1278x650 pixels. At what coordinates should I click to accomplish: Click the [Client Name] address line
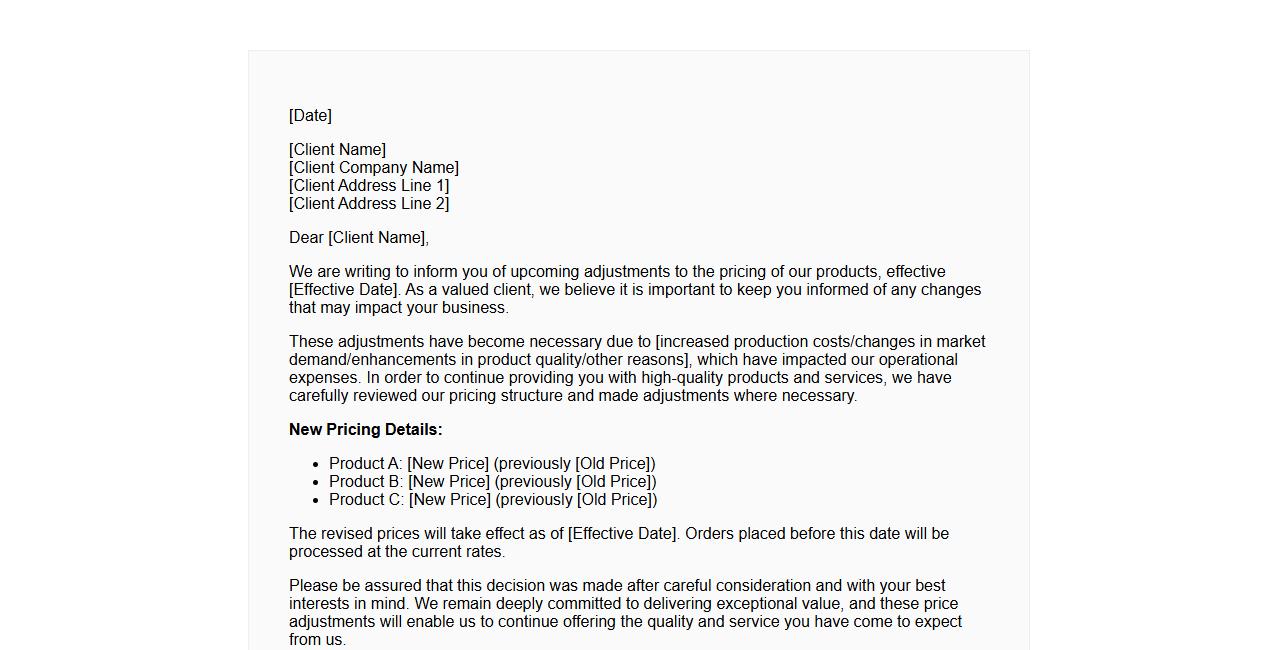pyautogui.click(x=337, y=150)
